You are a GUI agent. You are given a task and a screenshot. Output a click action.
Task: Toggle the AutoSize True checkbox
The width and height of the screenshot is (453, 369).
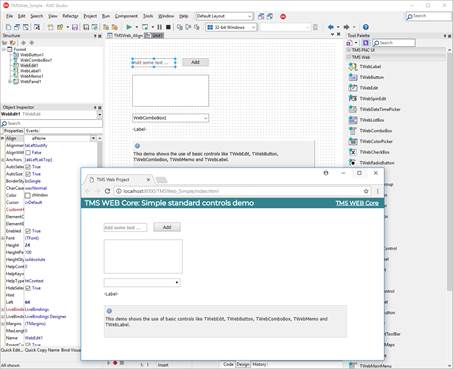[28, 174]
